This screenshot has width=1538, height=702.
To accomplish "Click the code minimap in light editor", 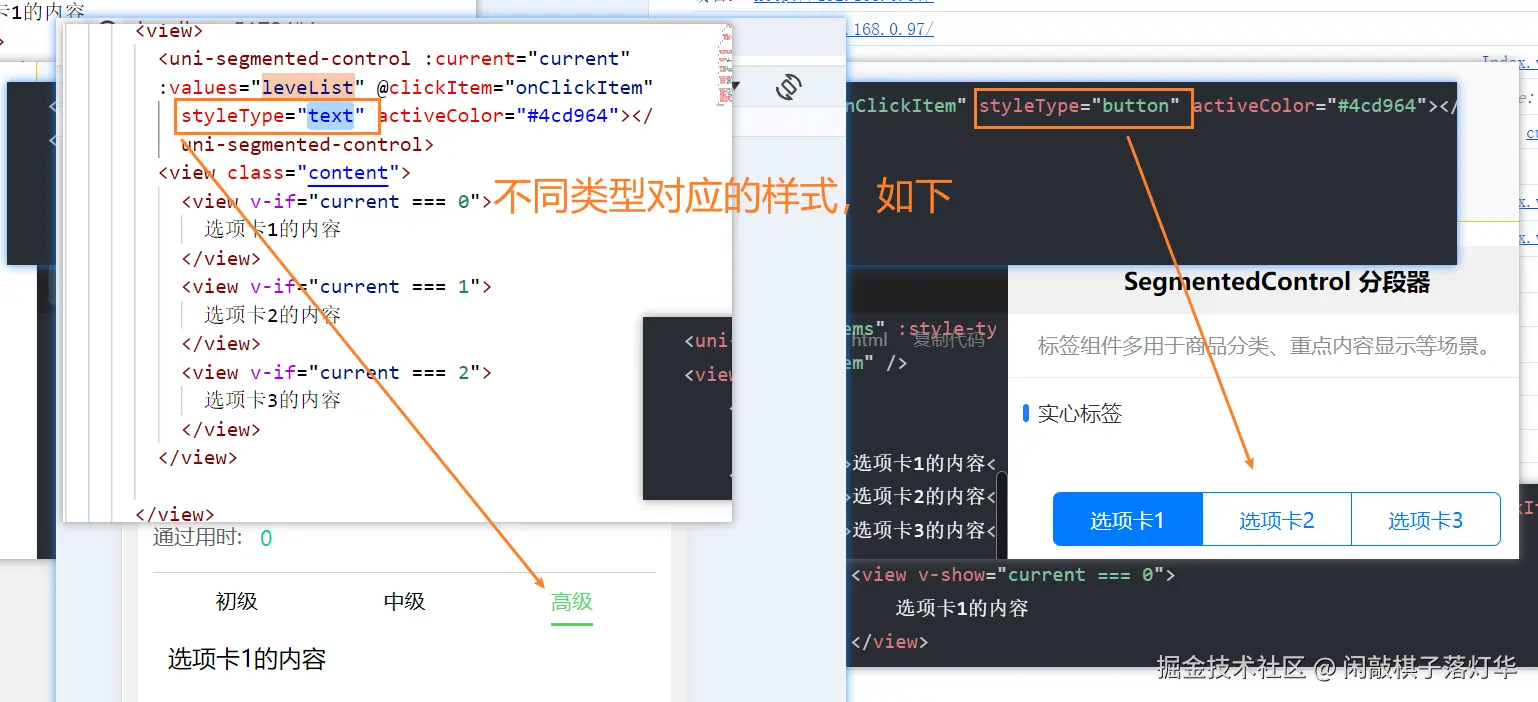I will [x=724, y=65].
